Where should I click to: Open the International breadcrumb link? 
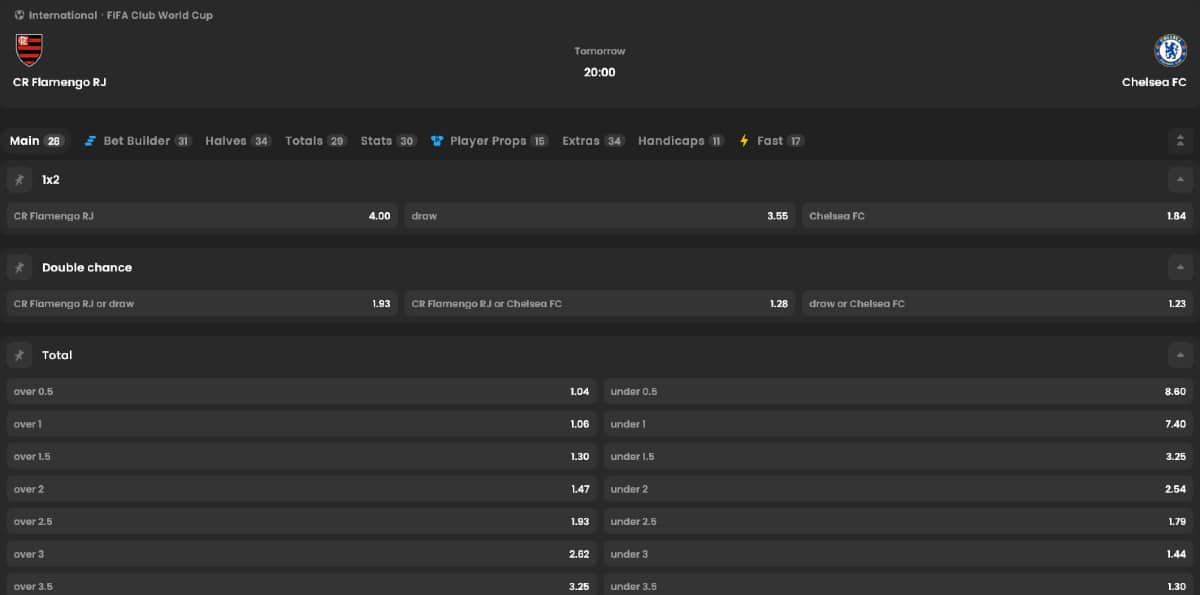pyautogui.click(x=63, y=16)
